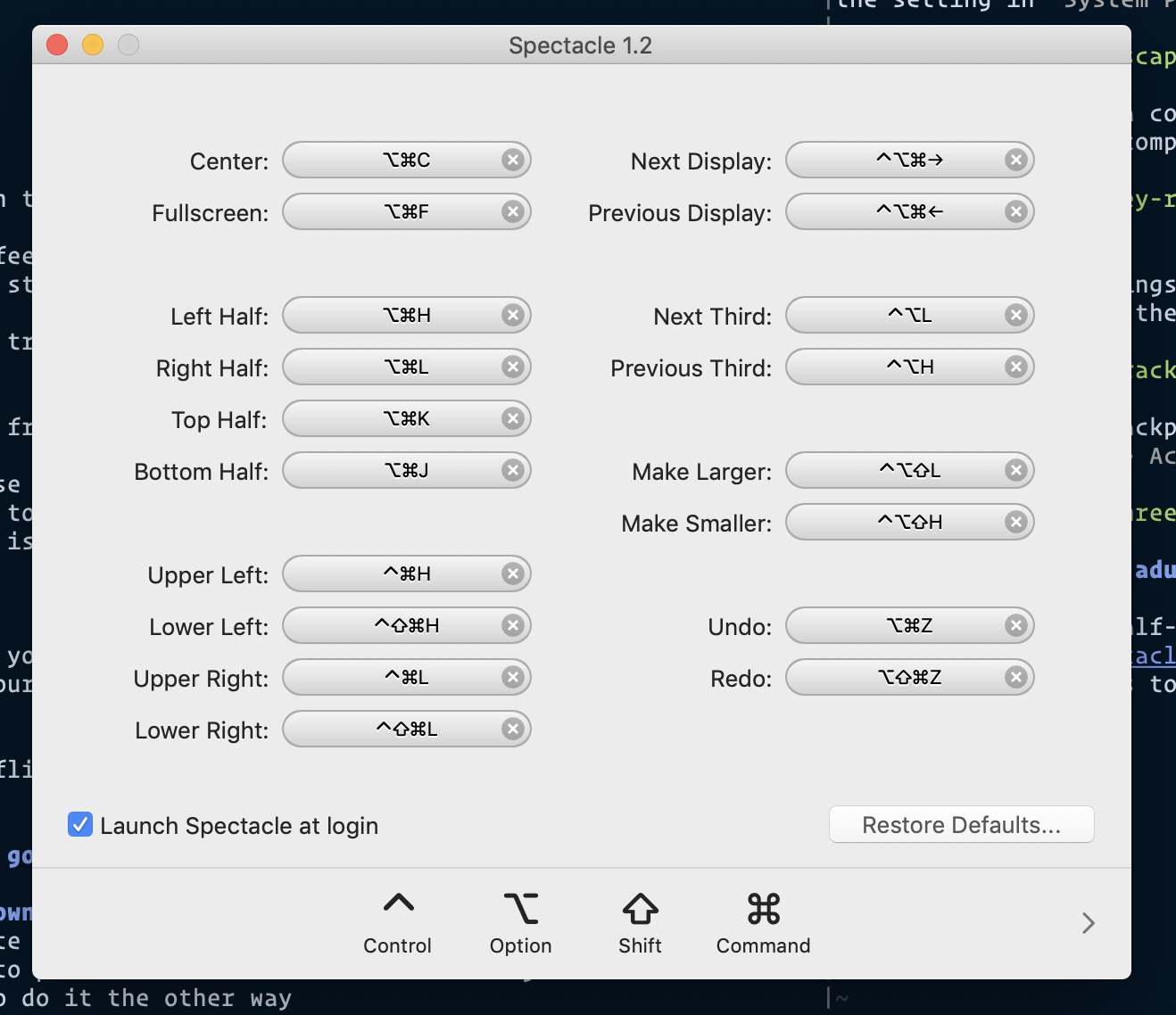Click the Option key symbol in legend
Viewport: 1176px width, 1015px height.
[x=520, y=908]
